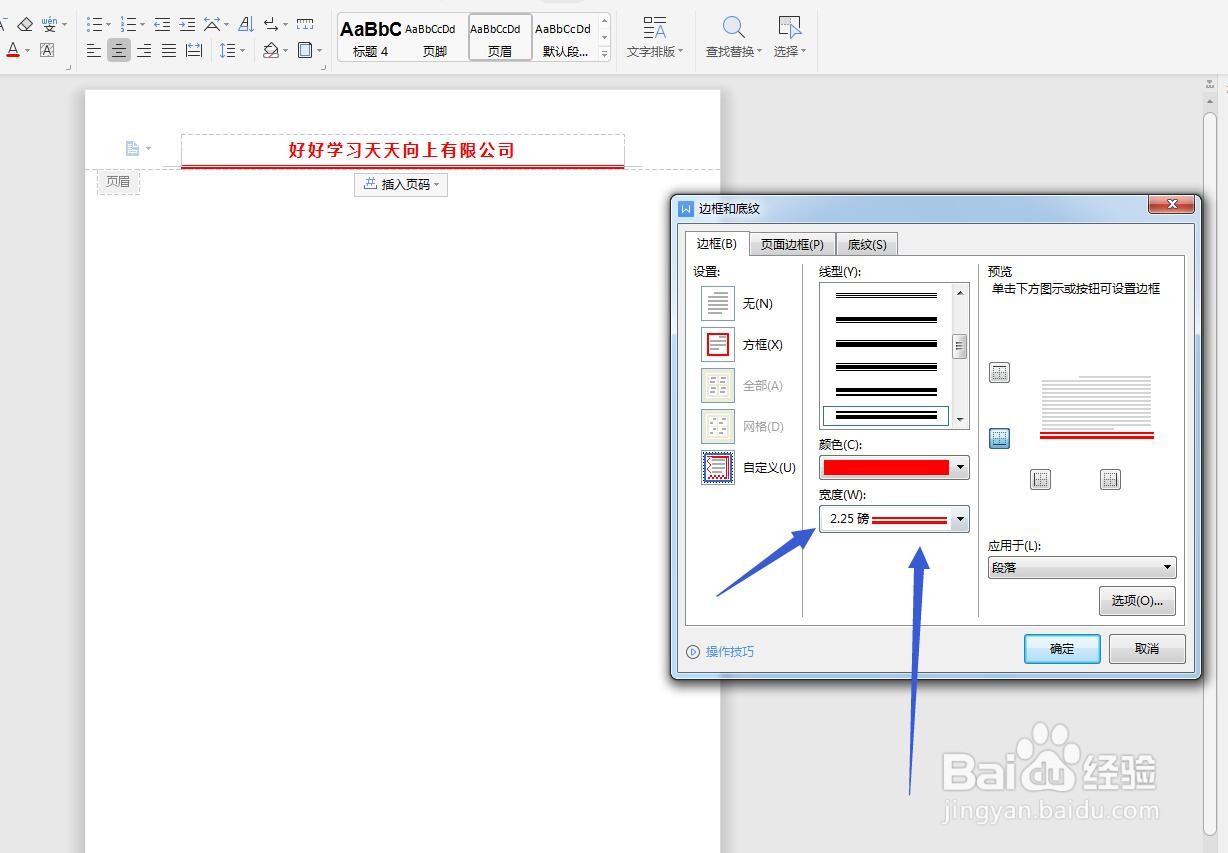This screenshot has width=1228, height=853.
Task: Click the sort paragraphs icon
Action: pyautogui.click(x=247, y=25)
